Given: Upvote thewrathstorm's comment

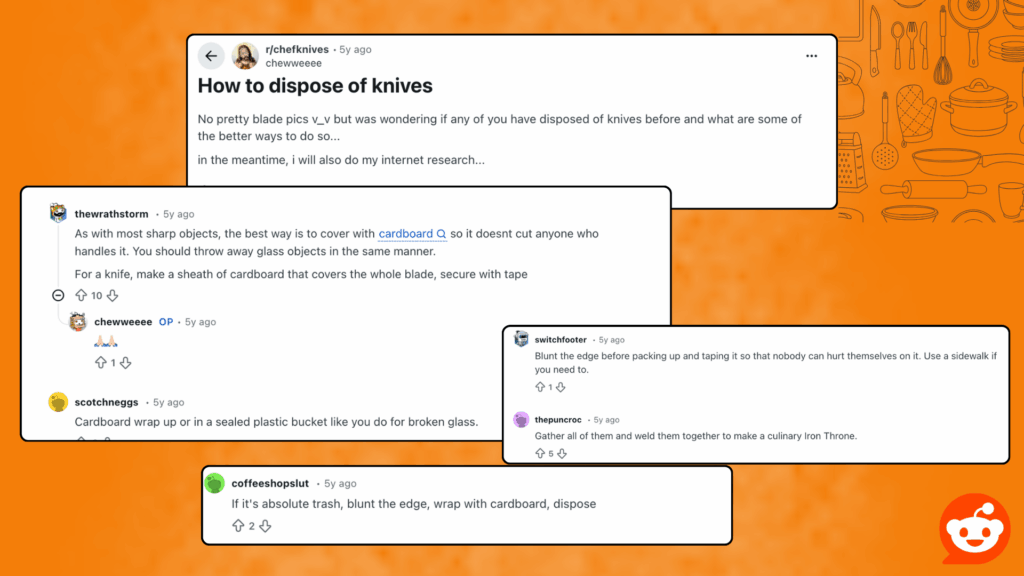Looking at the screenshot, I should pyautogui.click(x=82, y=295).
